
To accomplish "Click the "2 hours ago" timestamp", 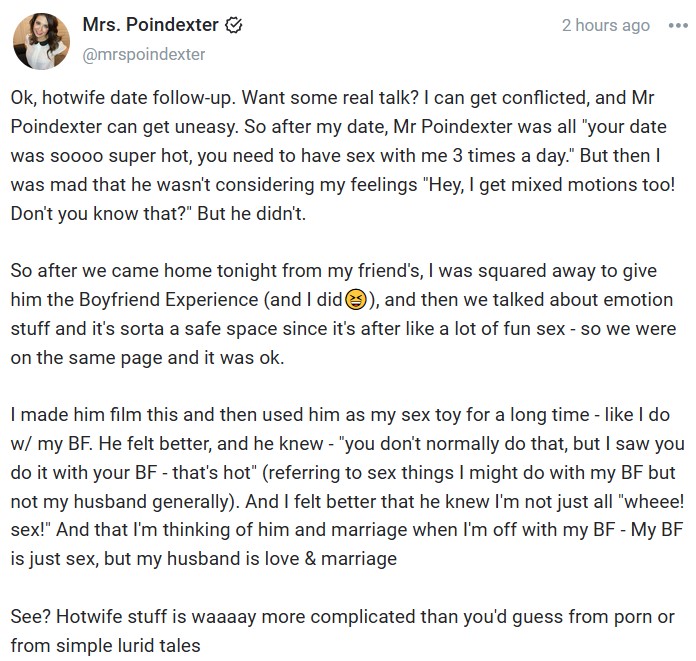I will click(605, 26).
